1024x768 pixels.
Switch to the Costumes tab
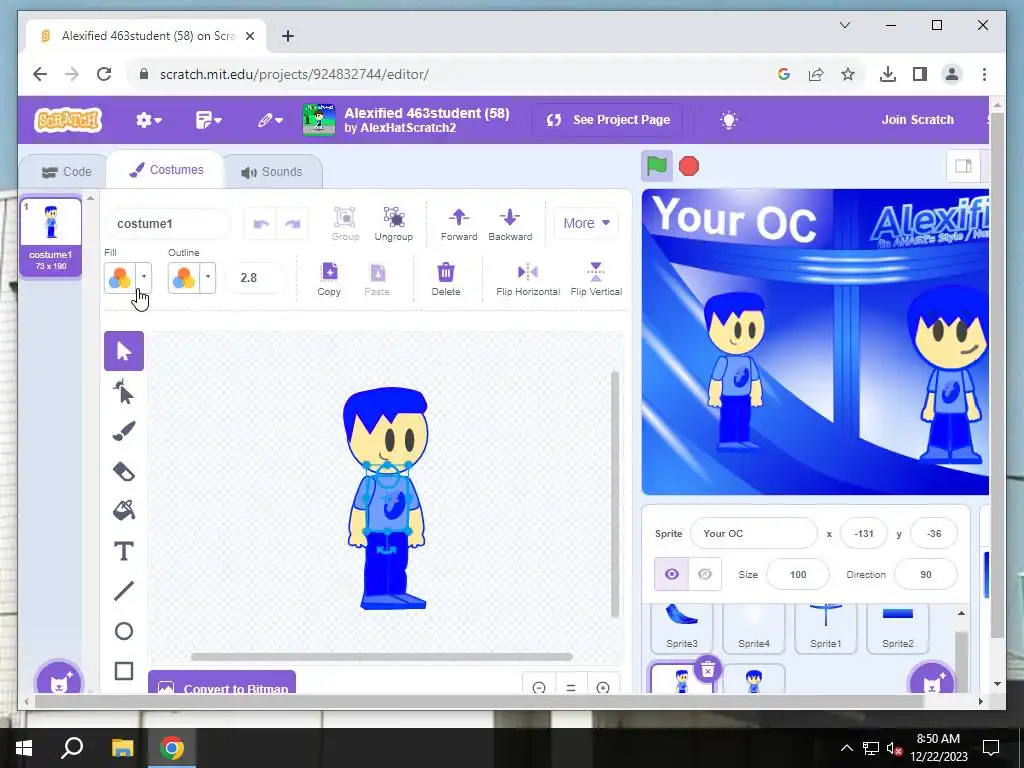point(166,170)
